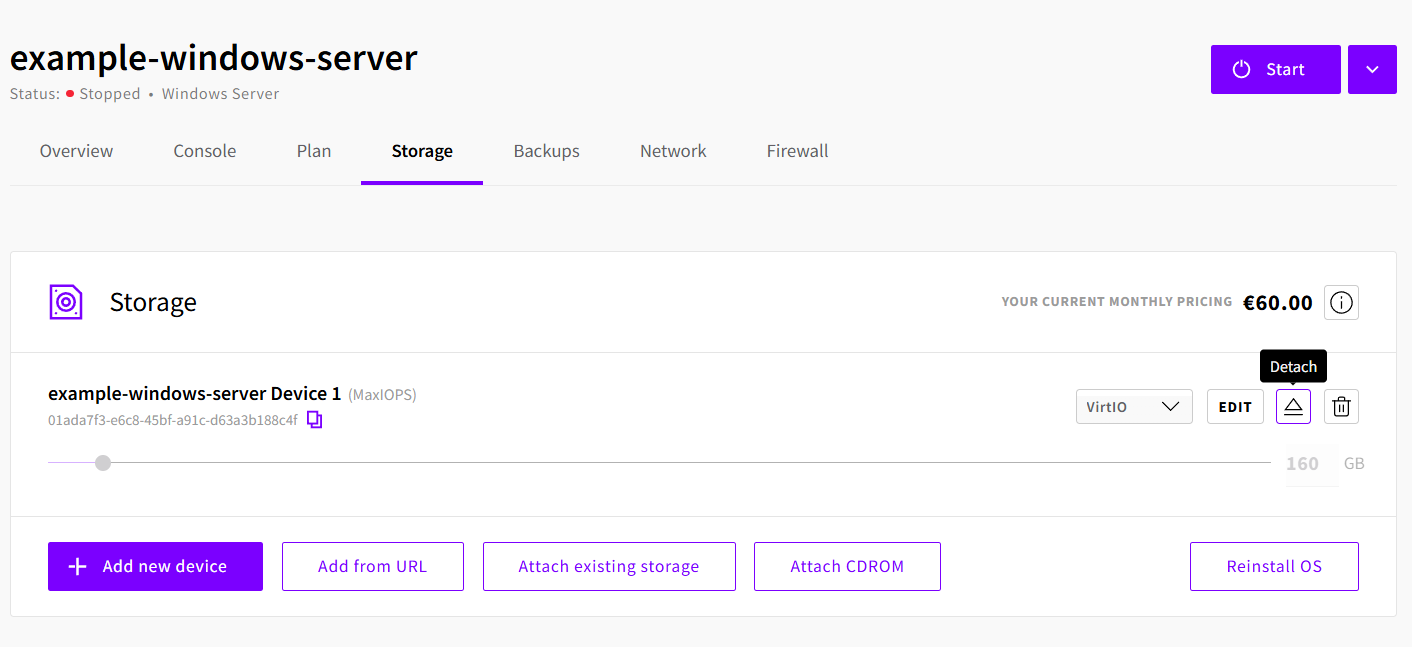This screenshot has height=647, width=1412.
Task: Click the 160 GB size field
Action: pyautogui.click(x=1302, y=464)
